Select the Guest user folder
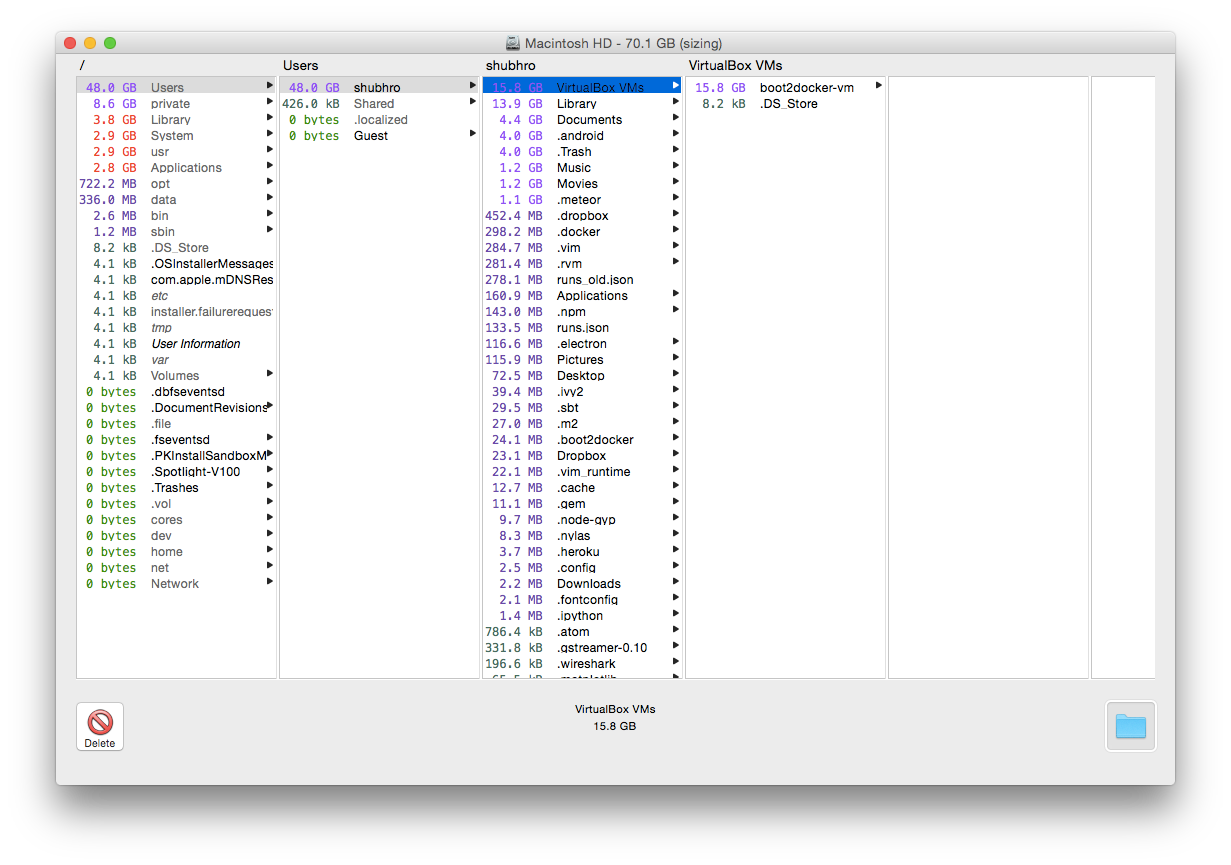 370,136
